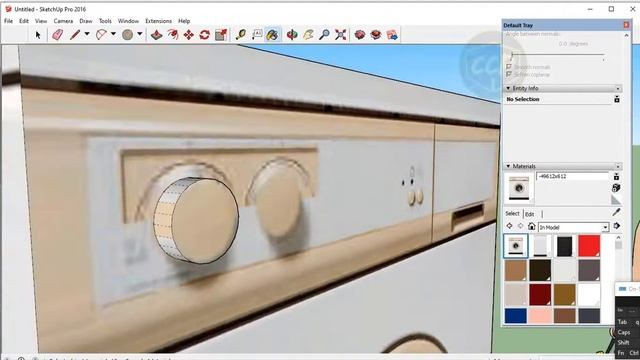Viewport: 640px width, 360px height.
Task: Select the Circle shape tool
Action: pos(127,35)
